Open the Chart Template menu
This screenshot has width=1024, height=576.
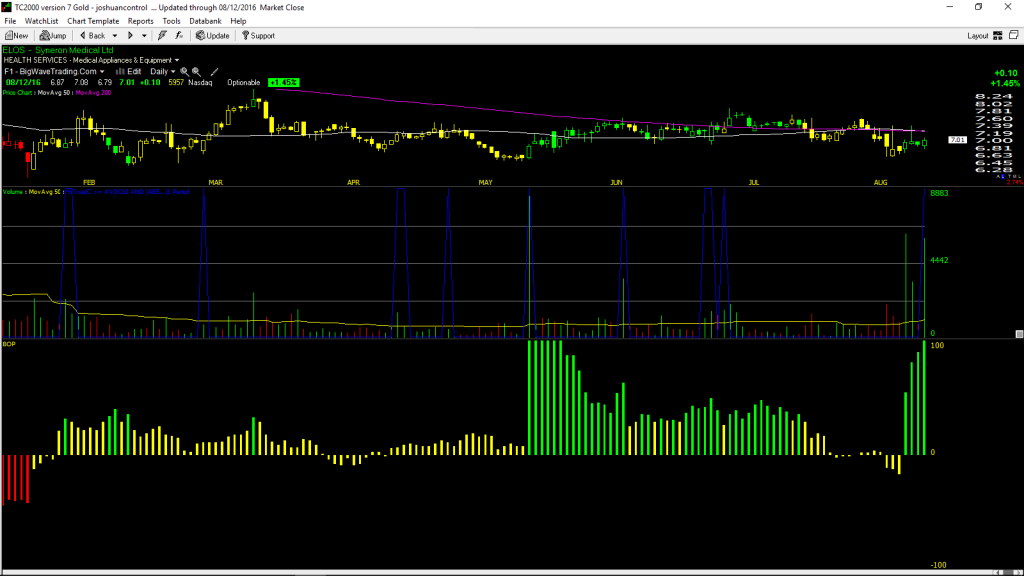(x=93, y=21)
